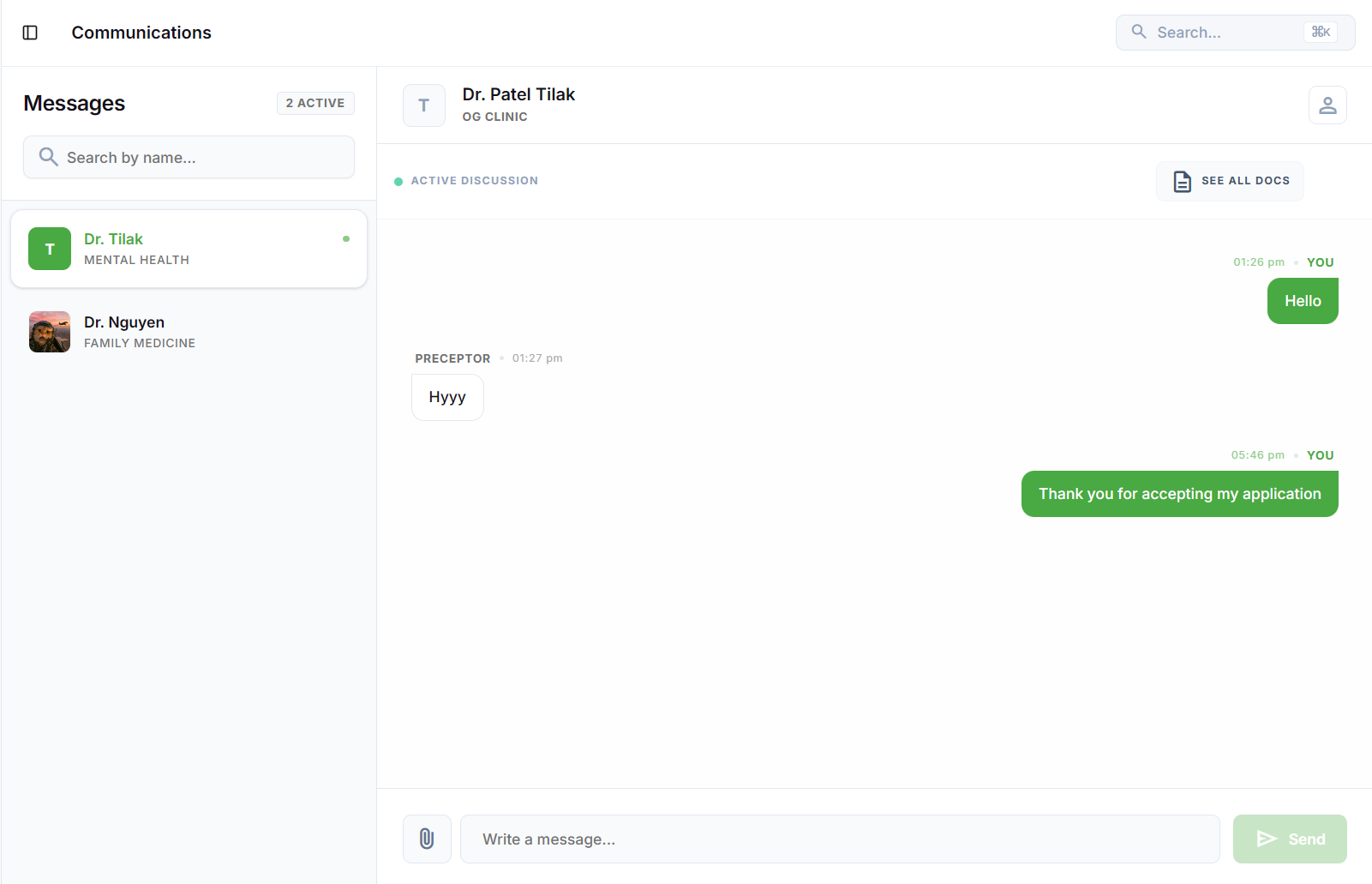The height and width of the screenshot is (884, 1372).
Task: Click the 2 Active badge
Action: point(315,103)
